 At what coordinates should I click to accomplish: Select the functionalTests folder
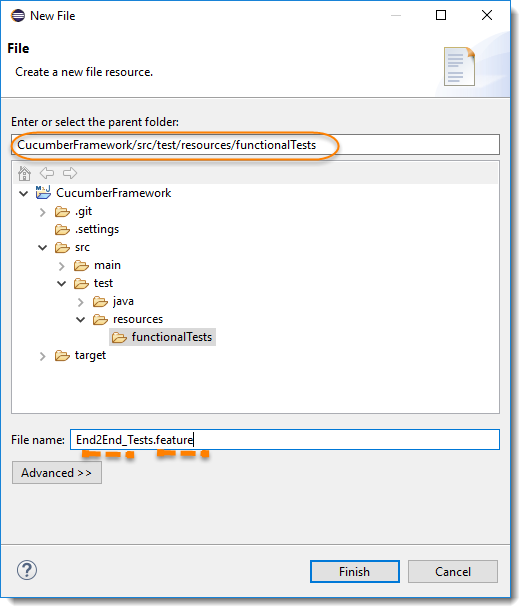point(162,337)
